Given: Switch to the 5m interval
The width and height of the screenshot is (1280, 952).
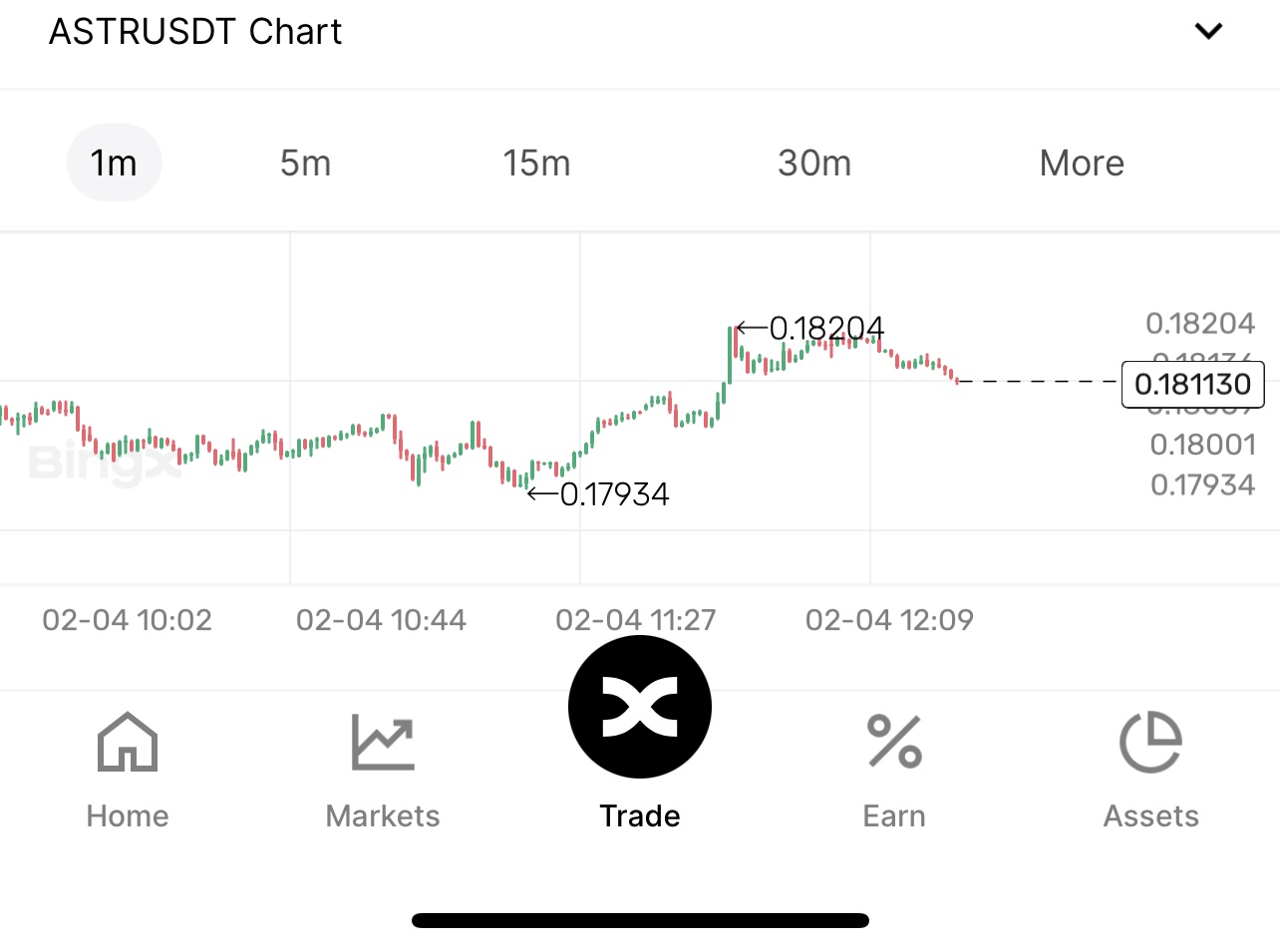Looking at the screenshot, I should (305, 162).
